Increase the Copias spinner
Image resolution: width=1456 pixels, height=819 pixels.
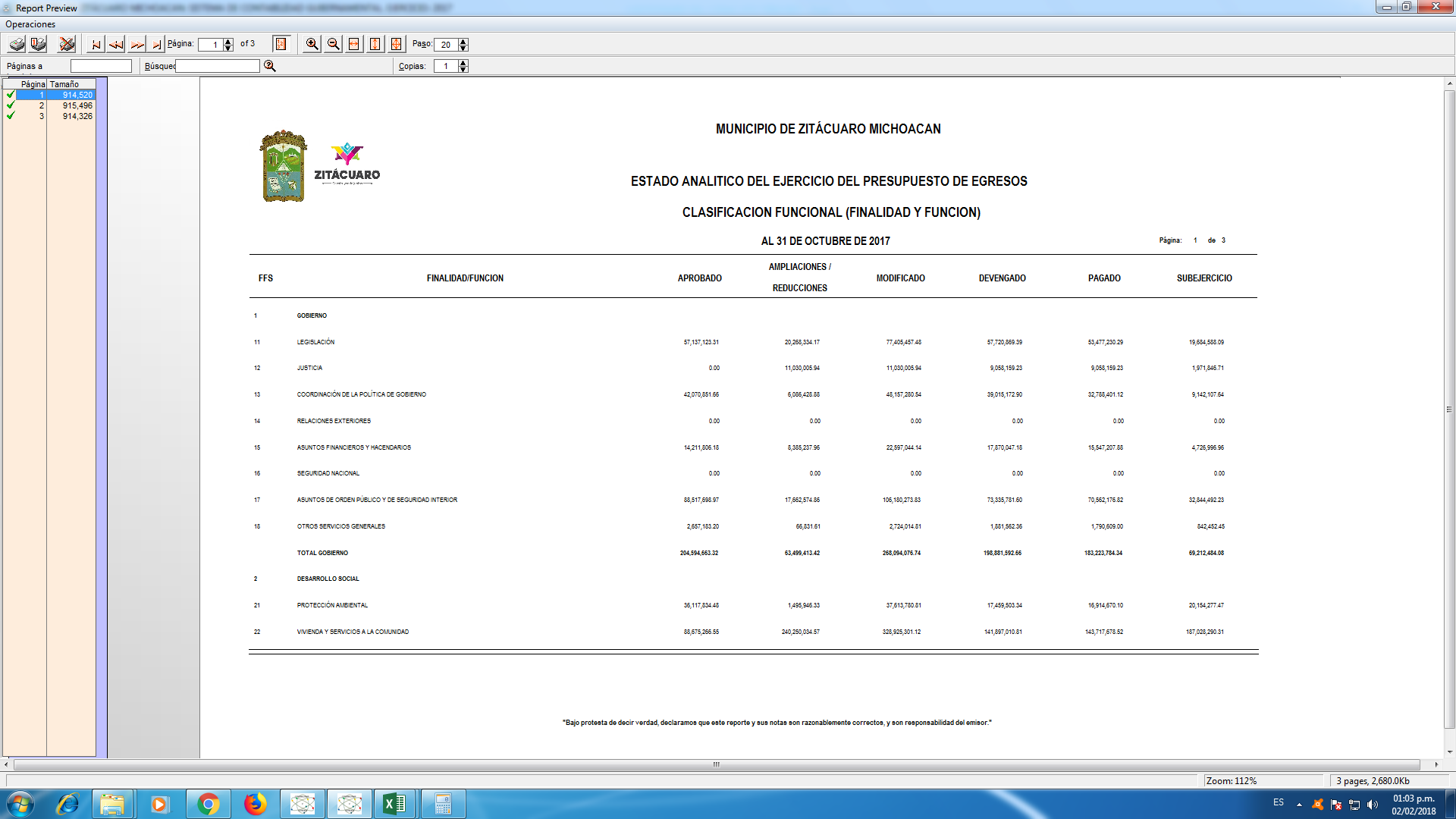click(x=463, y=63)
